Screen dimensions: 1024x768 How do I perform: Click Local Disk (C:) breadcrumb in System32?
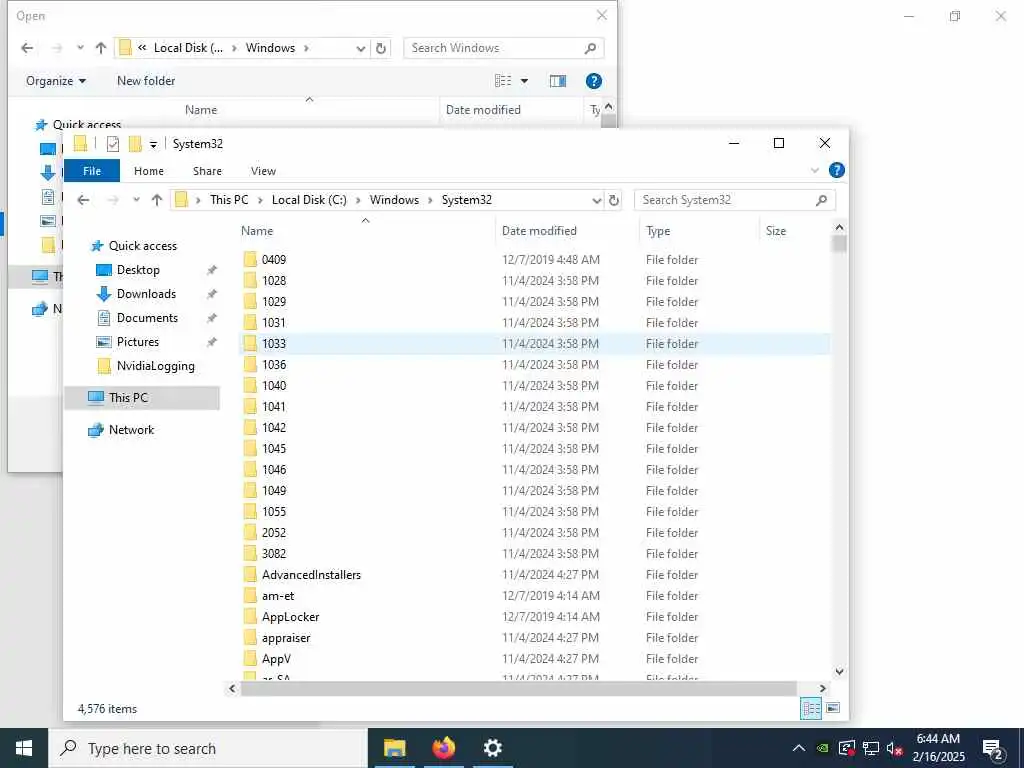click(309, 200)
